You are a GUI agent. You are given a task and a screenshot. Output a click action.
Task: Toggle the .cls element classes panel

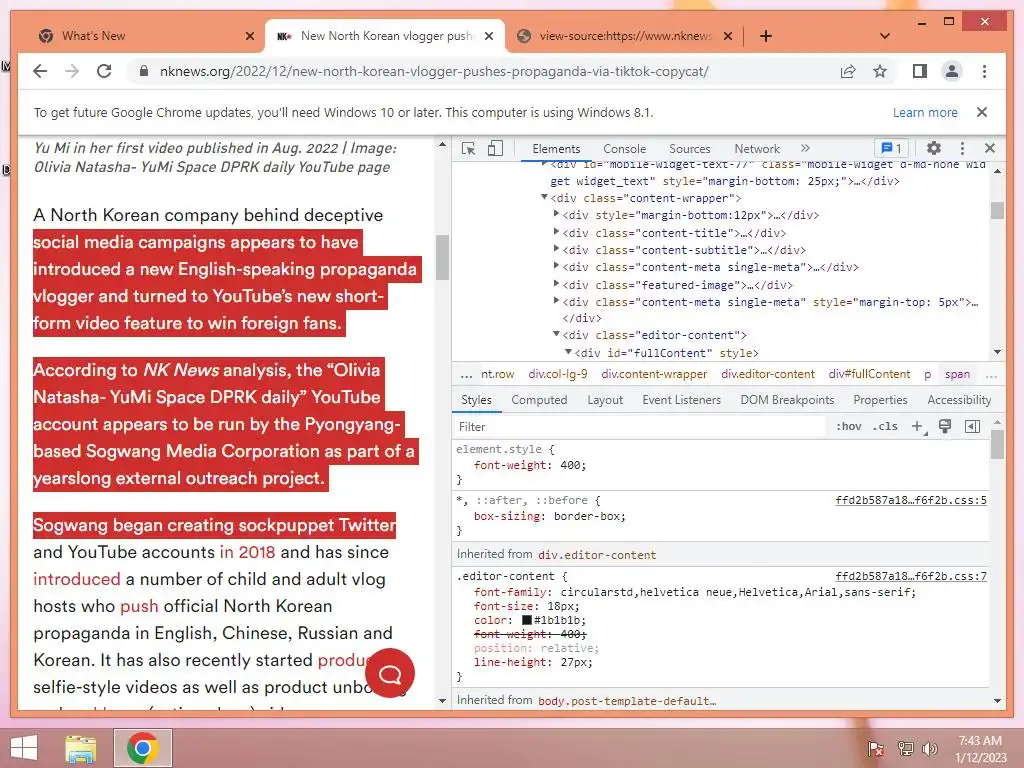(885, 427)
